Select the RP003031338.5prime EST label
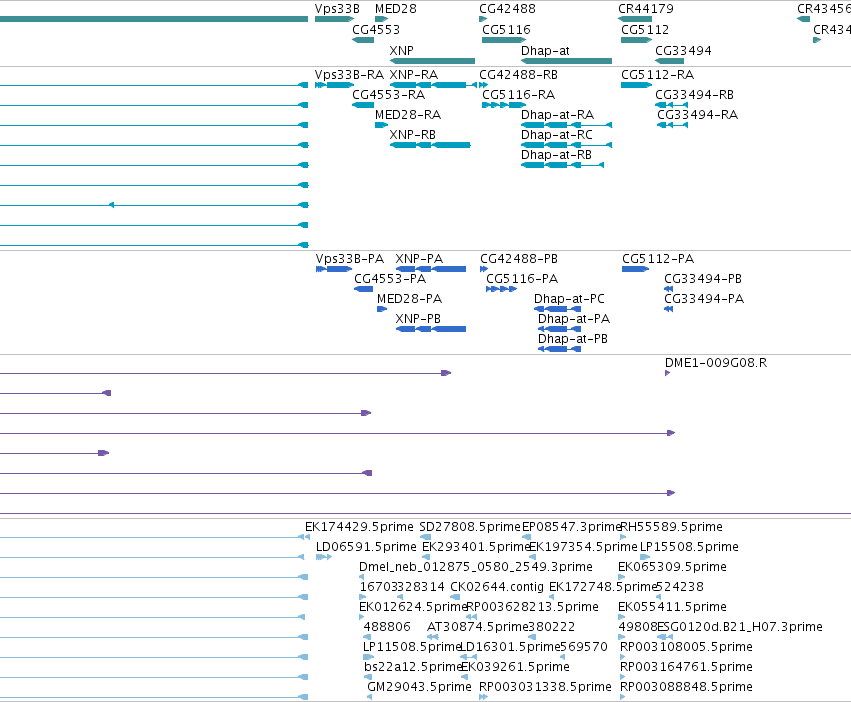Screen dimensions: 851x702 545,687
